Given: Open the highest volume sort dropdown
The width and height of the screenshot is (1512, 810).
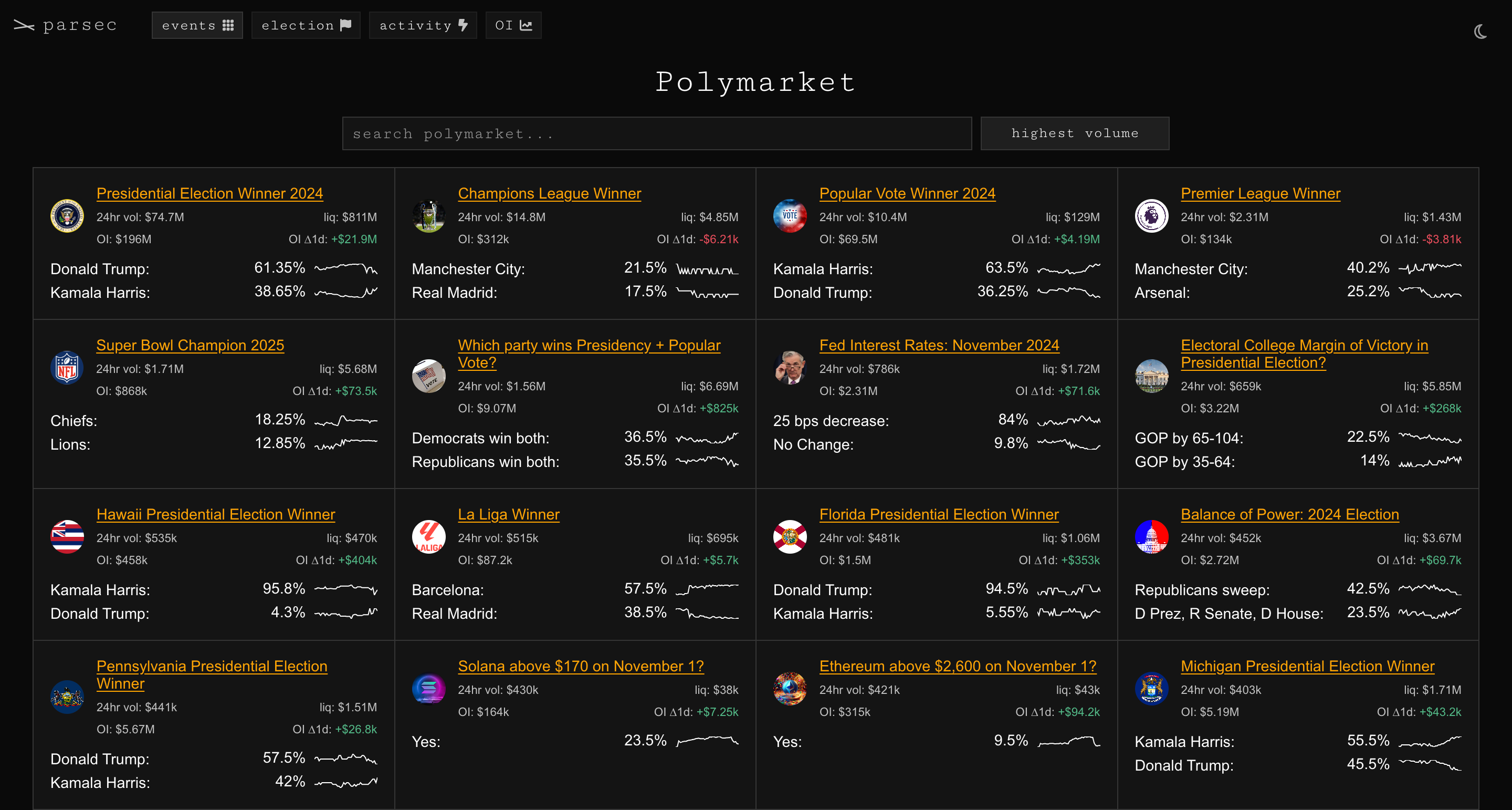Looking at the screenshot, I should click(x=1074, y=133).
